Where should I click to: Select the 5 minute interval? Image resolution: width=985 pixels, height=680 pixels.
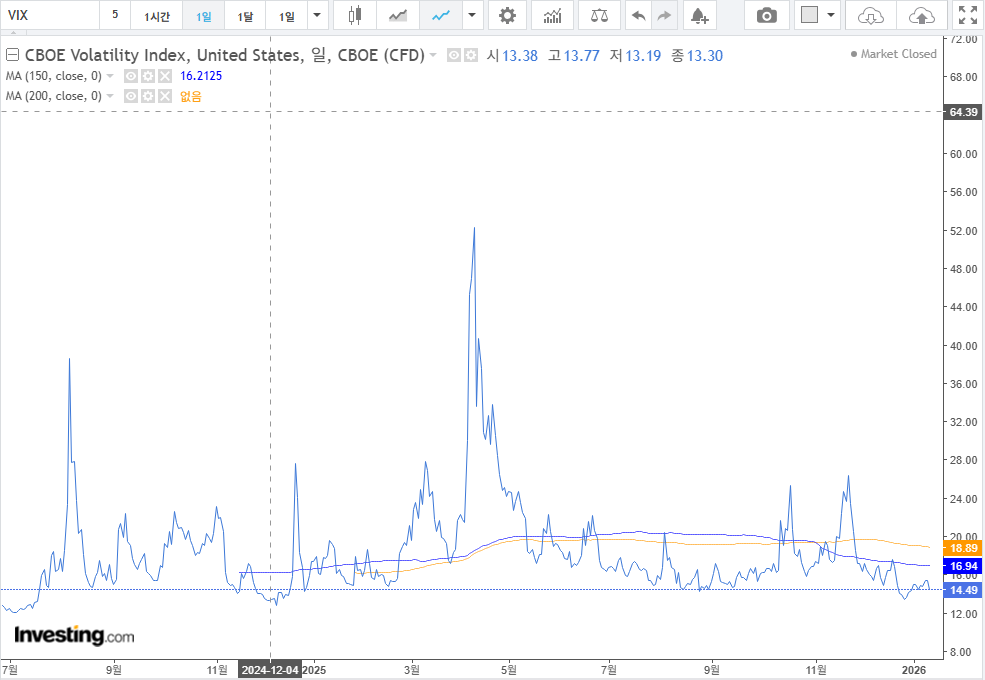pos(115,15)
